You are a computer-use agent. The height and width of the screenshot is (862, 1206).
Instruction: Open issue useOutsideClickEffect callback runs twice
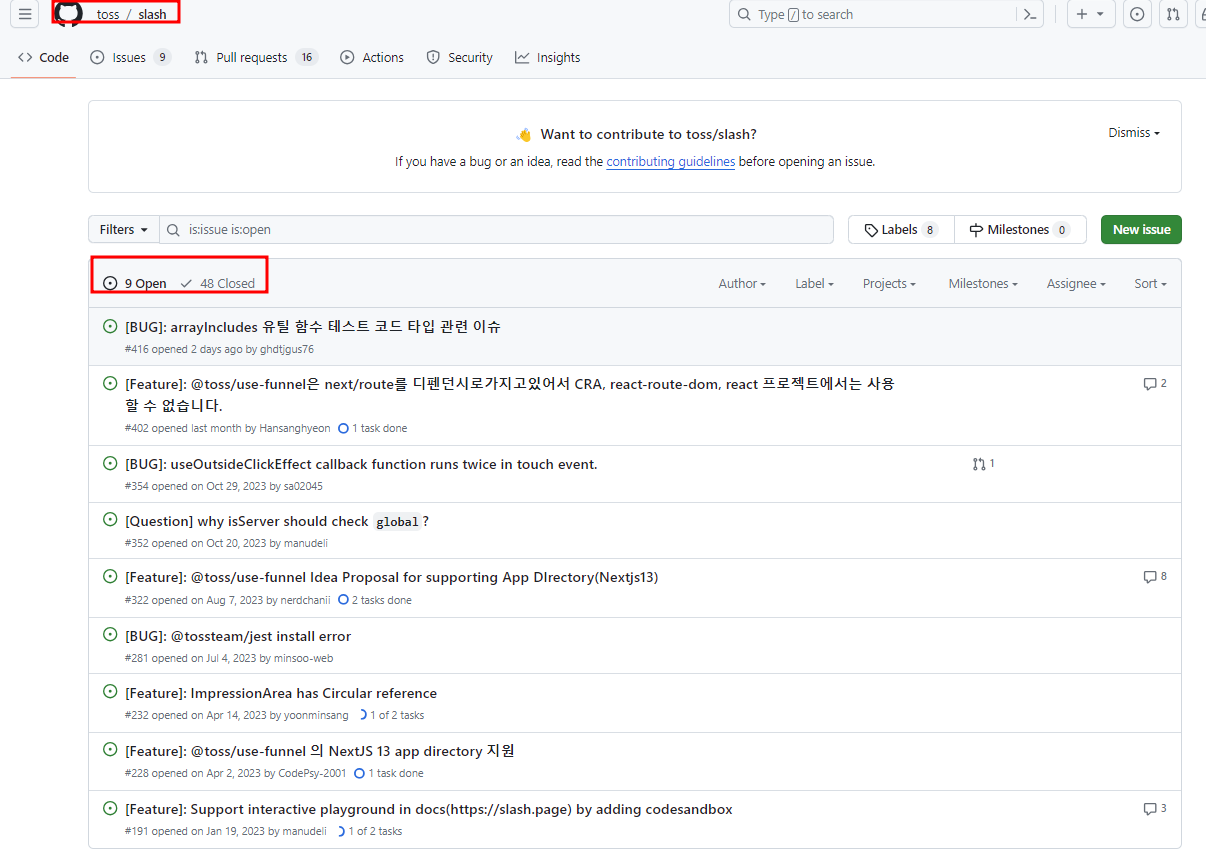click(361, 464)
